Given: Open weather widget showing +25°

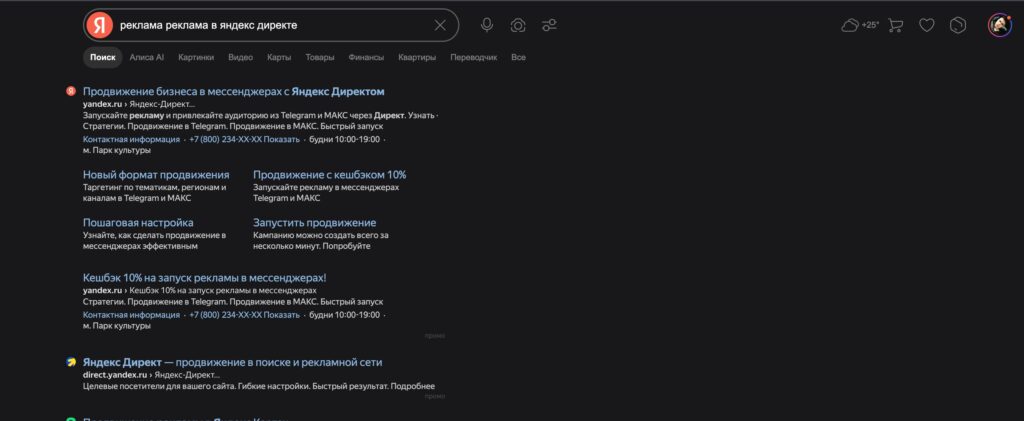Looking at the screenshot, I should coord(860,25).
